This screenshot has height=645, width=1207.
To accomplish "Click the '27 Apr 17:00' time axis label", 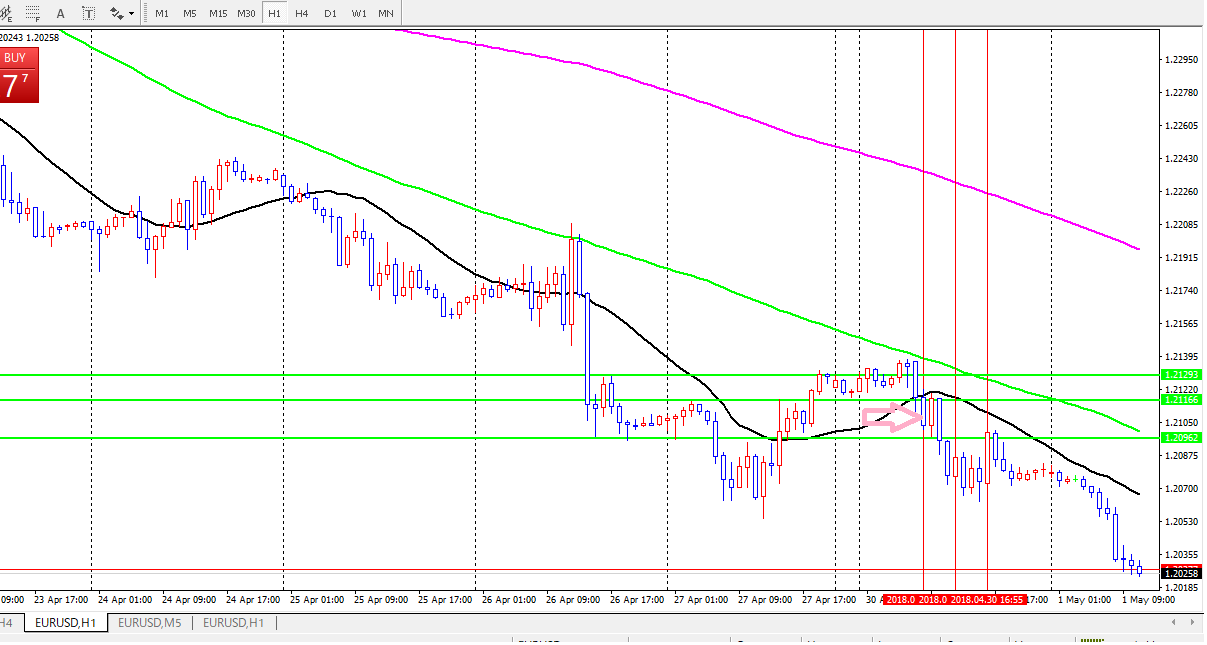I will [x=828, y=600].
